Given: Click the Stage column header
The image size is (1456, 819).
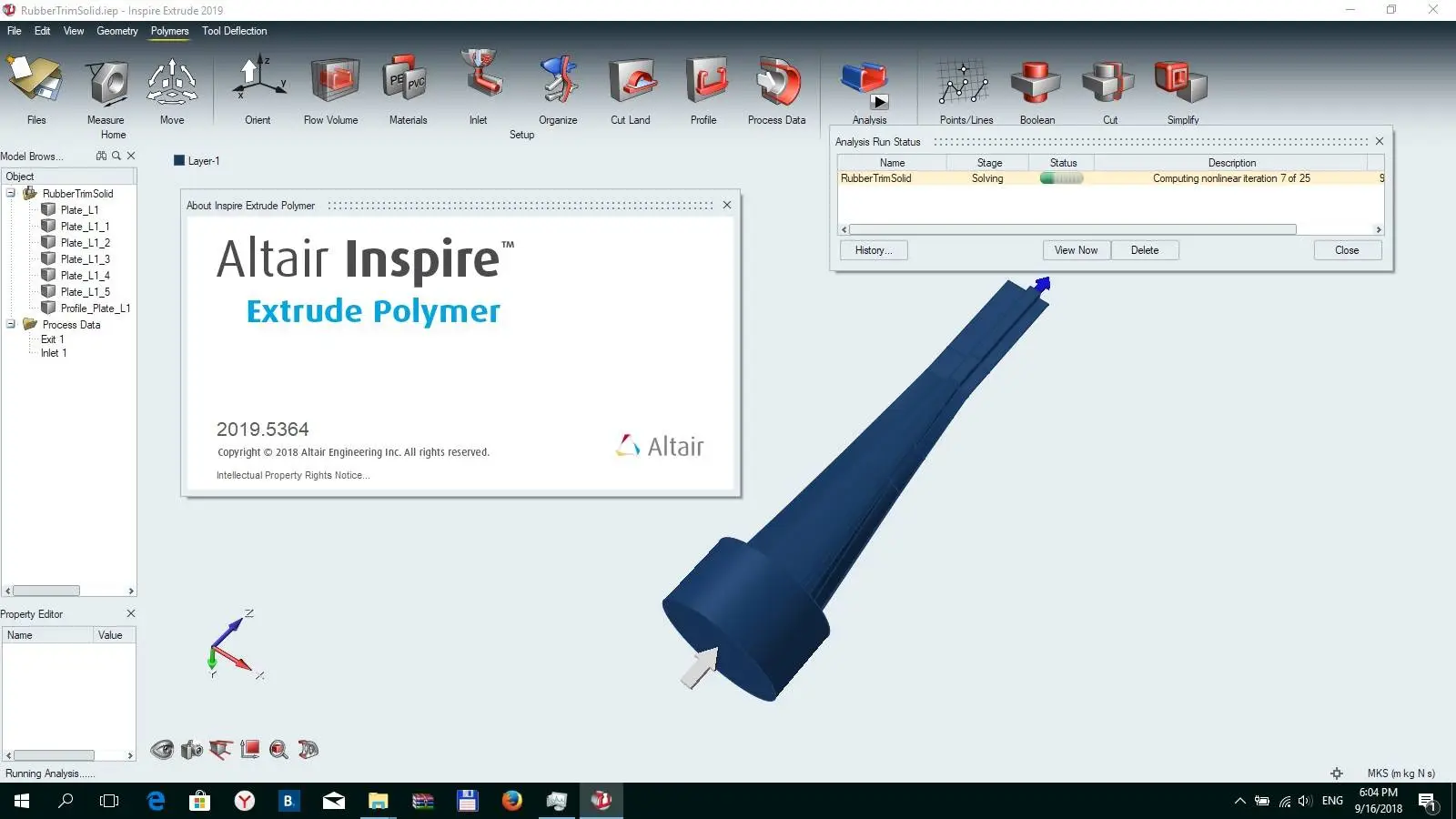Looking at the screenshot, I should (x=989, y=163).
